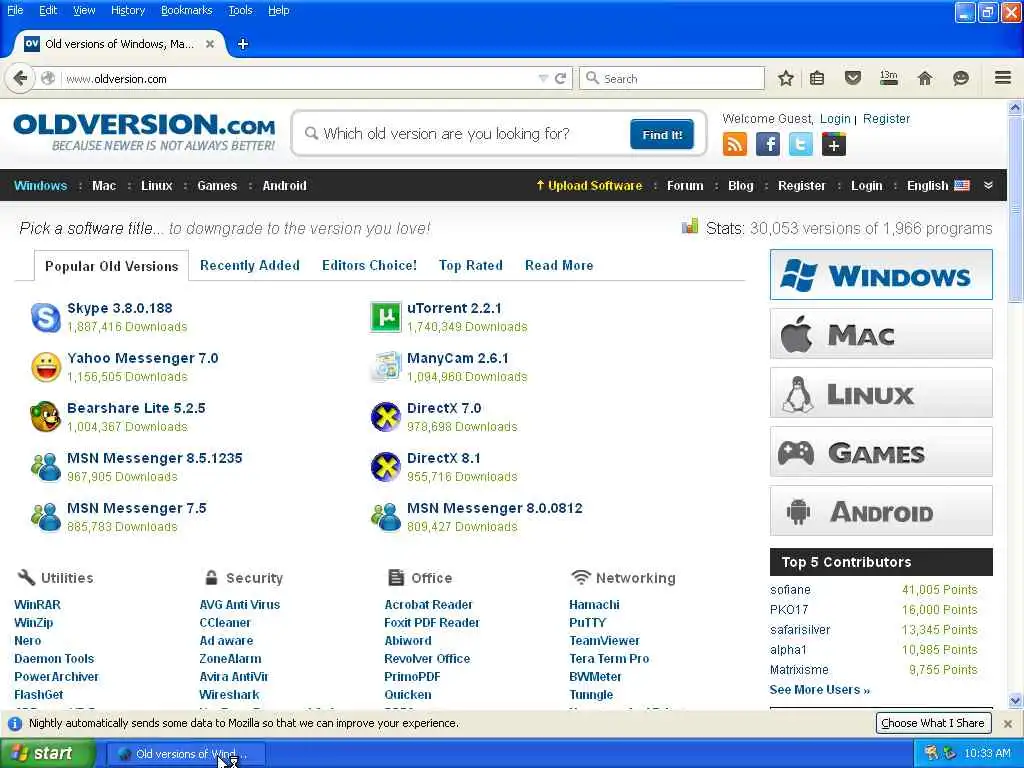Screen dimensions: 1024x768
Task: Click the Pocket icon in toolbar
Action: (x=852, y=78)
